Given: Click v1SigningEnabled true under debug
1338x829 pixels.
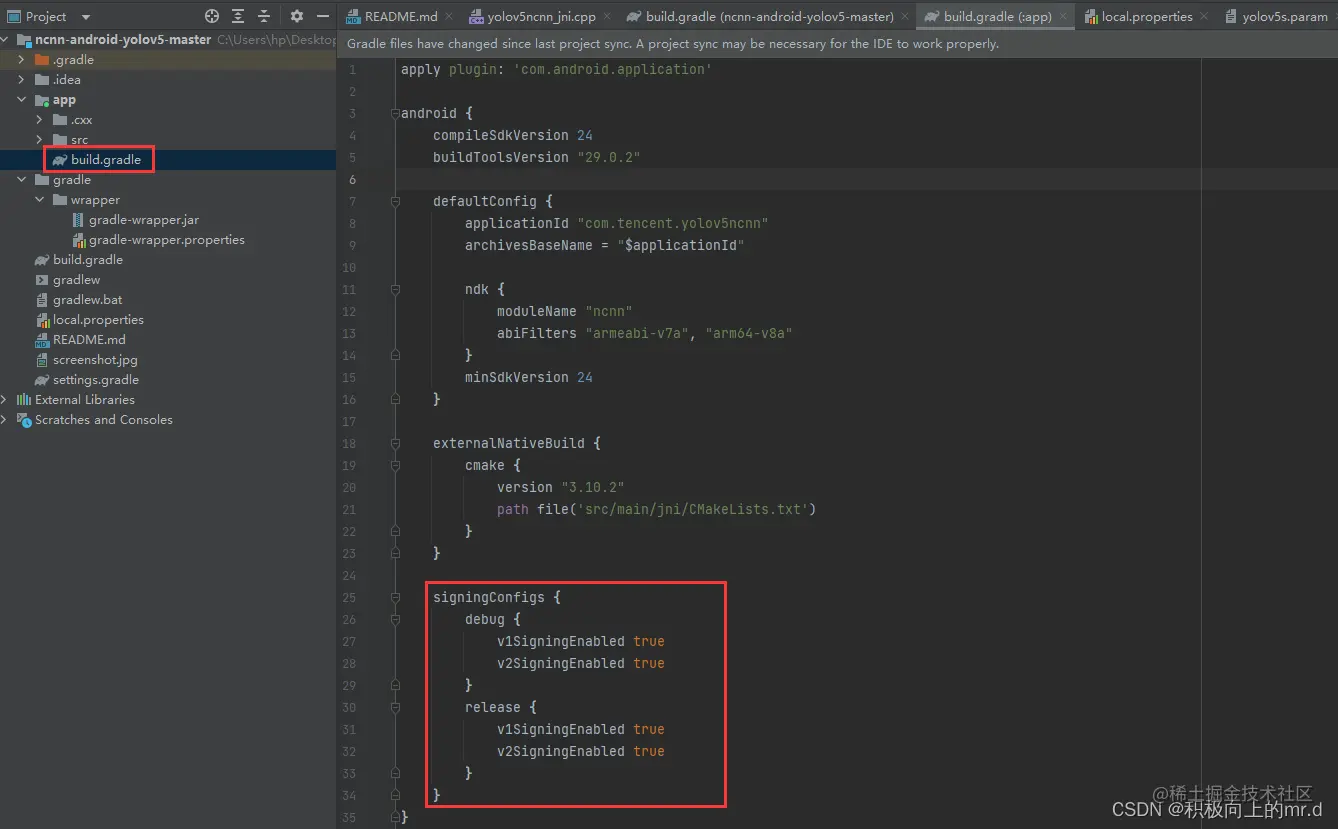Looking at the screenshot, I should click(580, 641).
